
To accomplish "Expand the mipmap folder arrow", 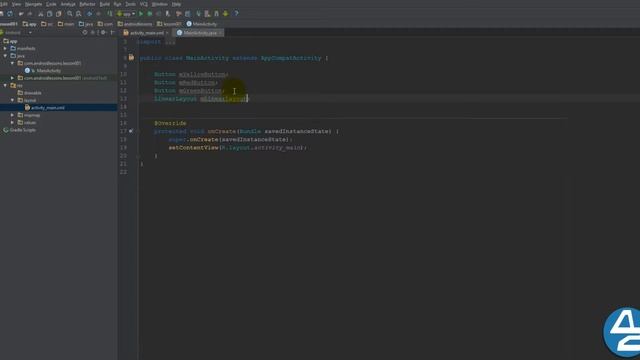I will [13, 115].
